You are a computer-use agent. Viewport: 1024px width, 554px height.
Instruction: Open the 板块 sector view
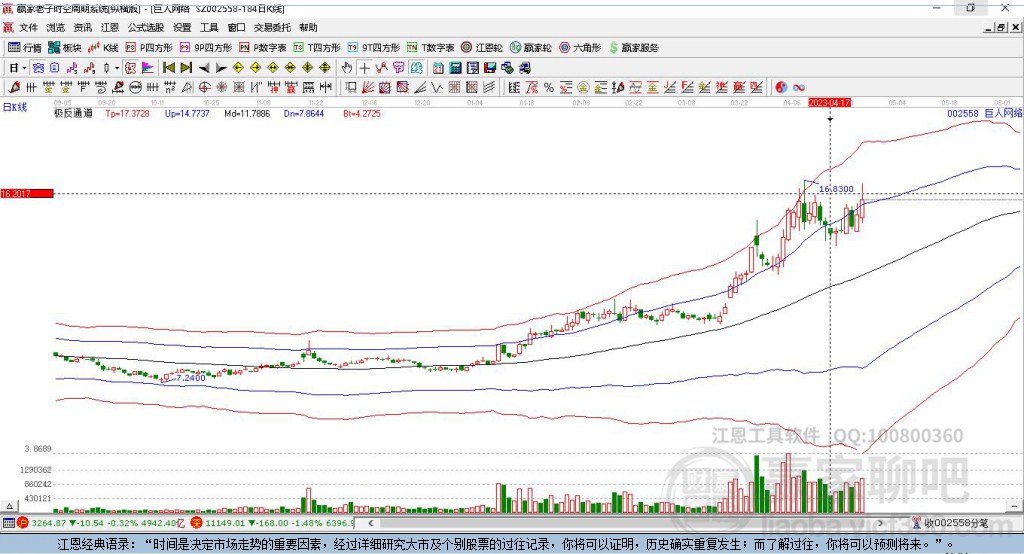click(65, 48)
